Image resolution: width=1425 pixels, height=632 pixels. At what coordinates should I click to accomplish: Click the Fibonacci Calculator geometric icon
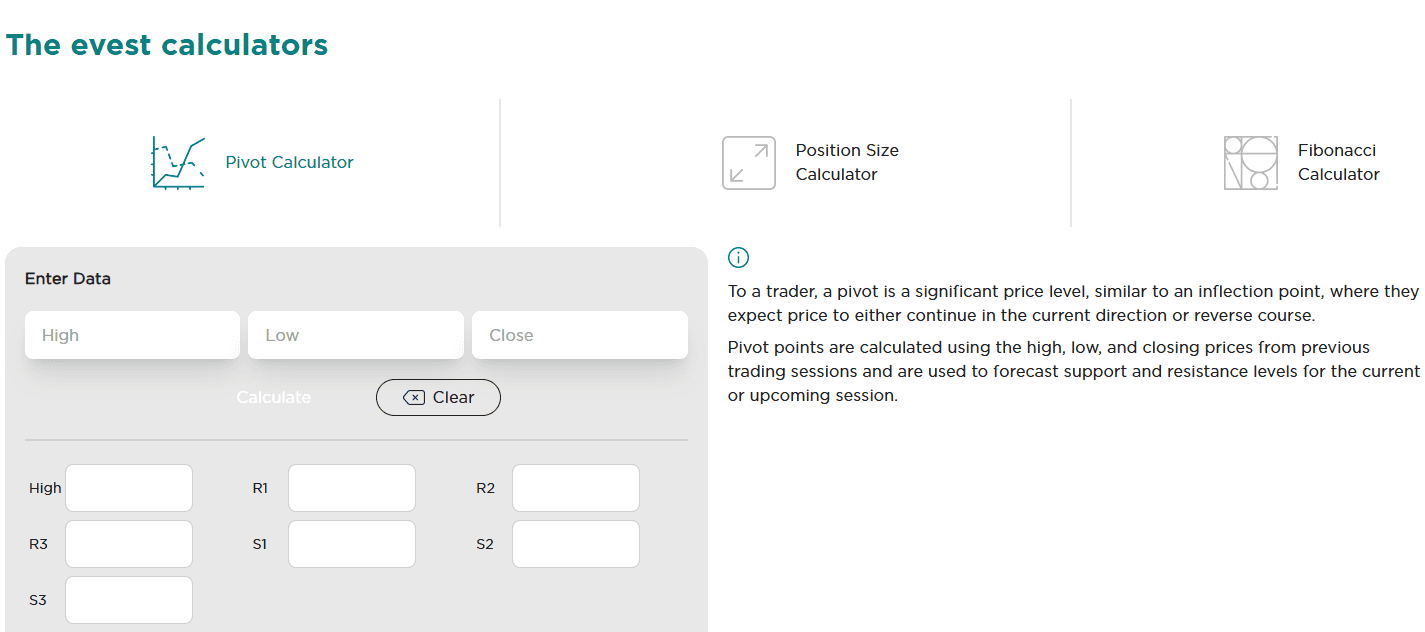click(x=1250, y=163)
